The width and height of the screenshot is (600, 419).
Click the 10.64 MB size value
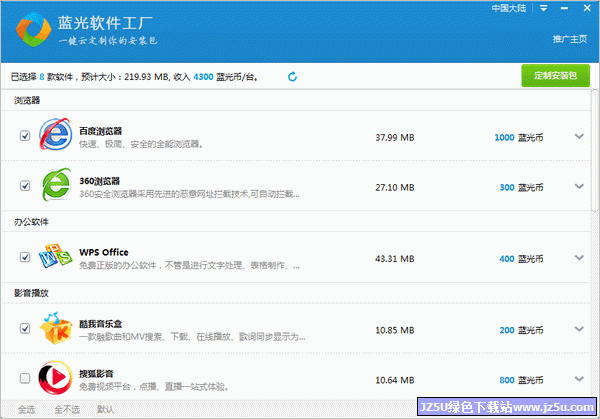395,380
